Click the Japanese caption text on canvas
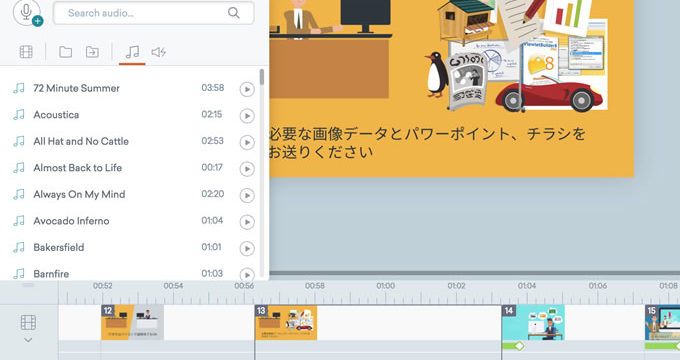 tap(427, 143)
